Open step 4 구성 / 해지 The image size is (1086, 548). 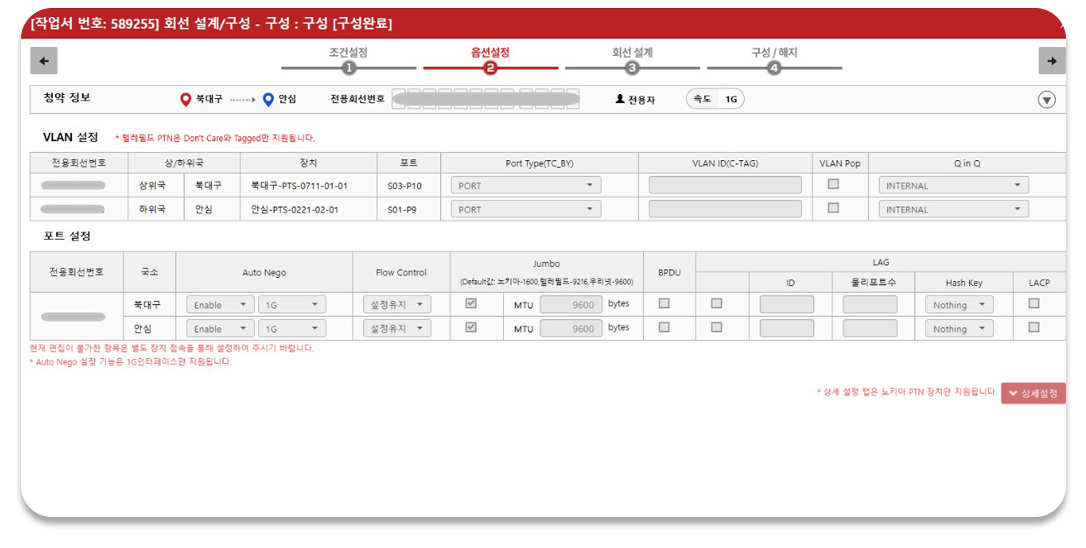point(774,60)
